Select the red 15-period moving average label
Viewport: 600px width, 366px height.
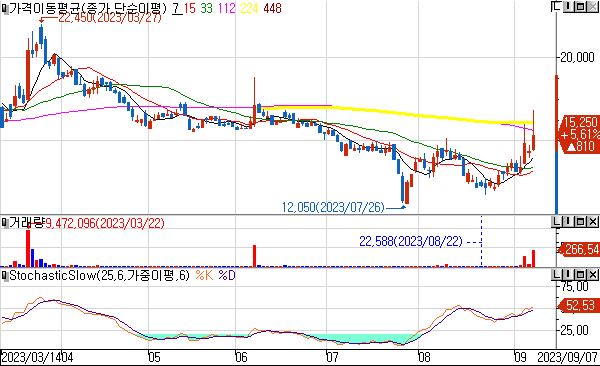click(189, 8)
